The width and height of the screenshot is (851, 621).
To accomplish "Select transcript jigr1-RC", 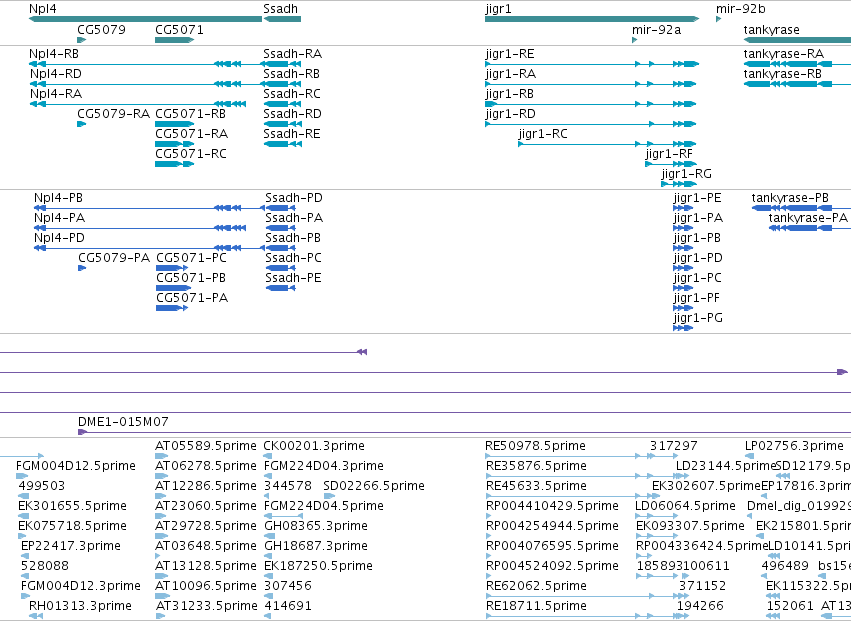I will pyautogui.click(x=607, y=144).
